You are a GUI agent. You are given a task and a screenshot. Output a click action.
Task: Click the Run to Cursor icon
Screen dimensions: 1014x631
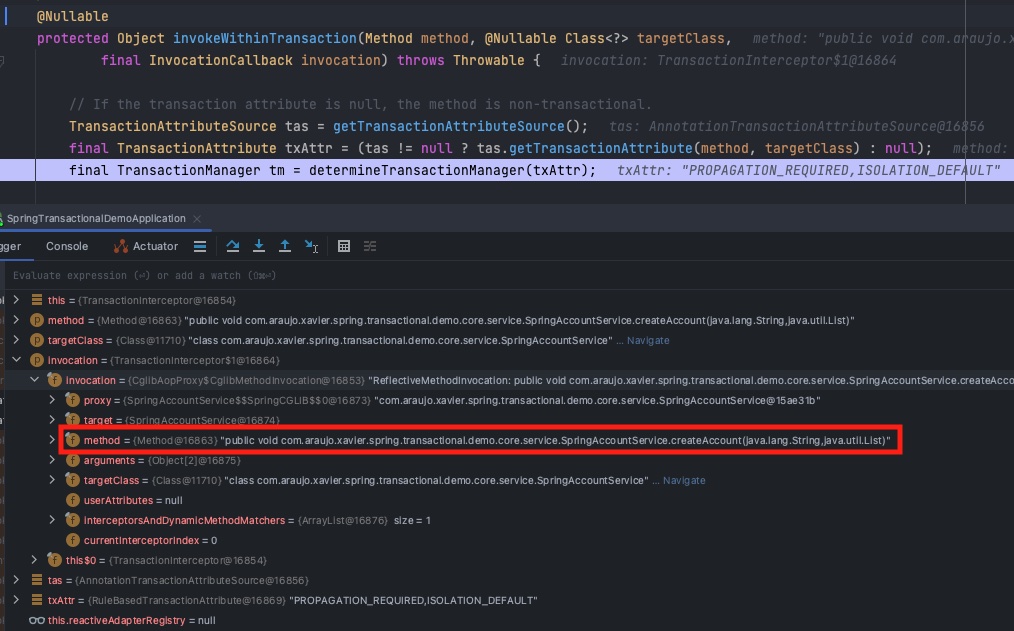tap(311, 246)
